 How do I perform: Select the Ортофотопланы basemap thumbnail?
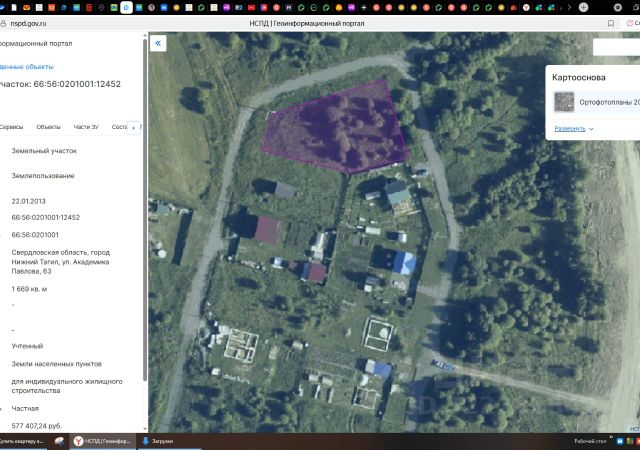coord(564,102)
